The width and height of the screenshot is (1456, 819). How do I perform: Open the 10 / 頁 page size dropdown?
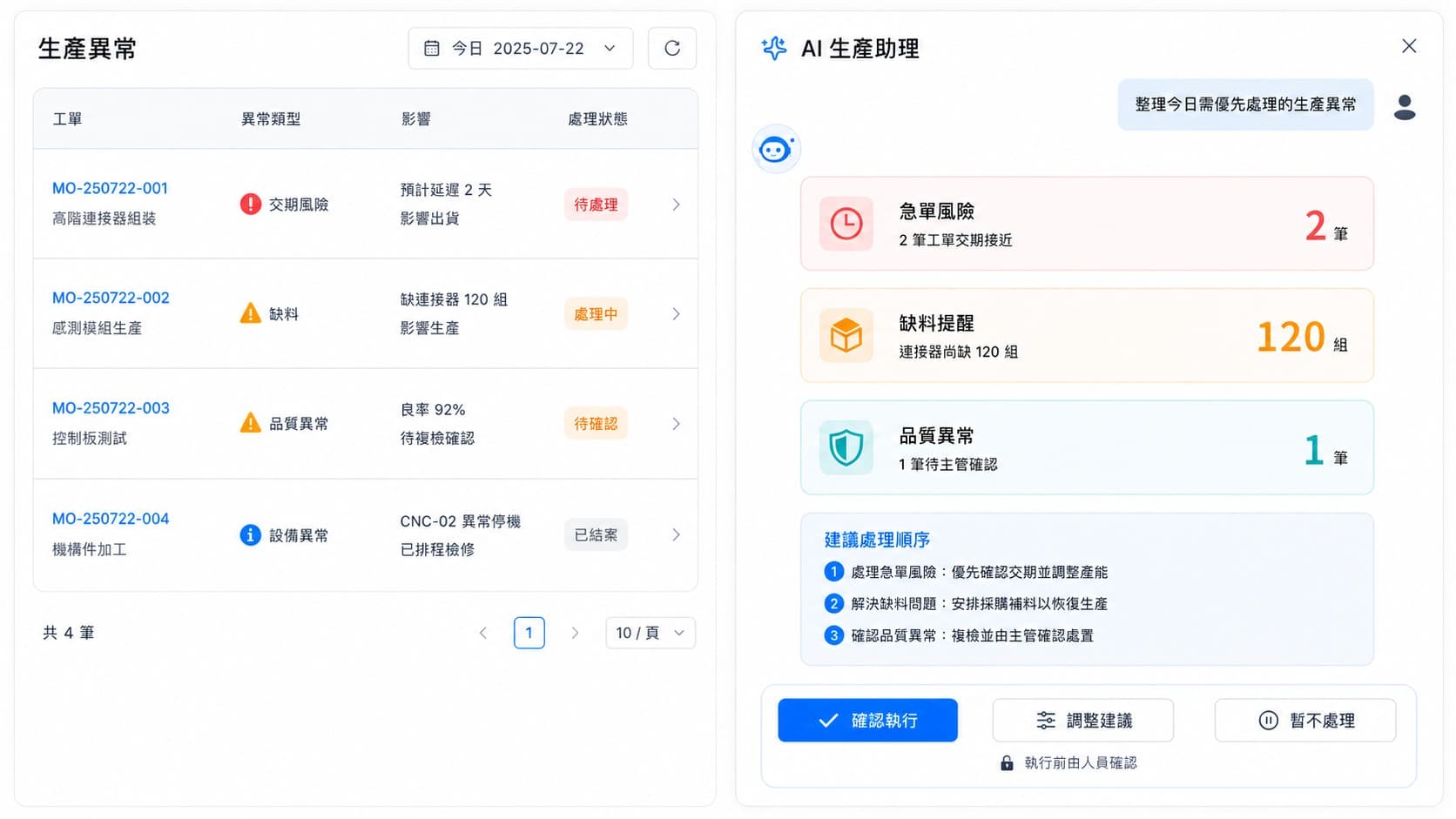coord(650,633)
